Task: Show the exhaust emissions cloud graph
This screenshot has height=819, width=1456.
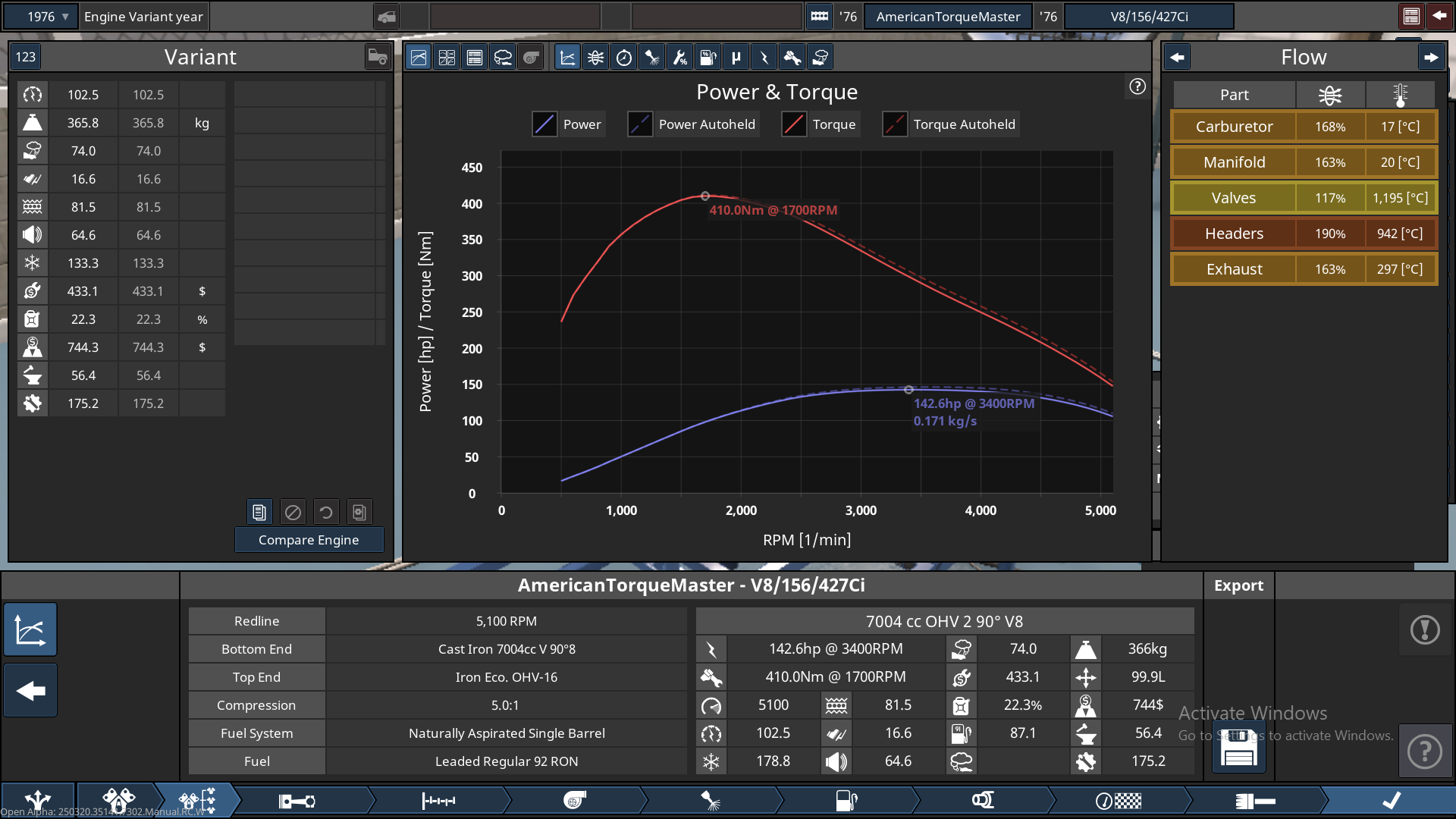Action: (820, 58)
